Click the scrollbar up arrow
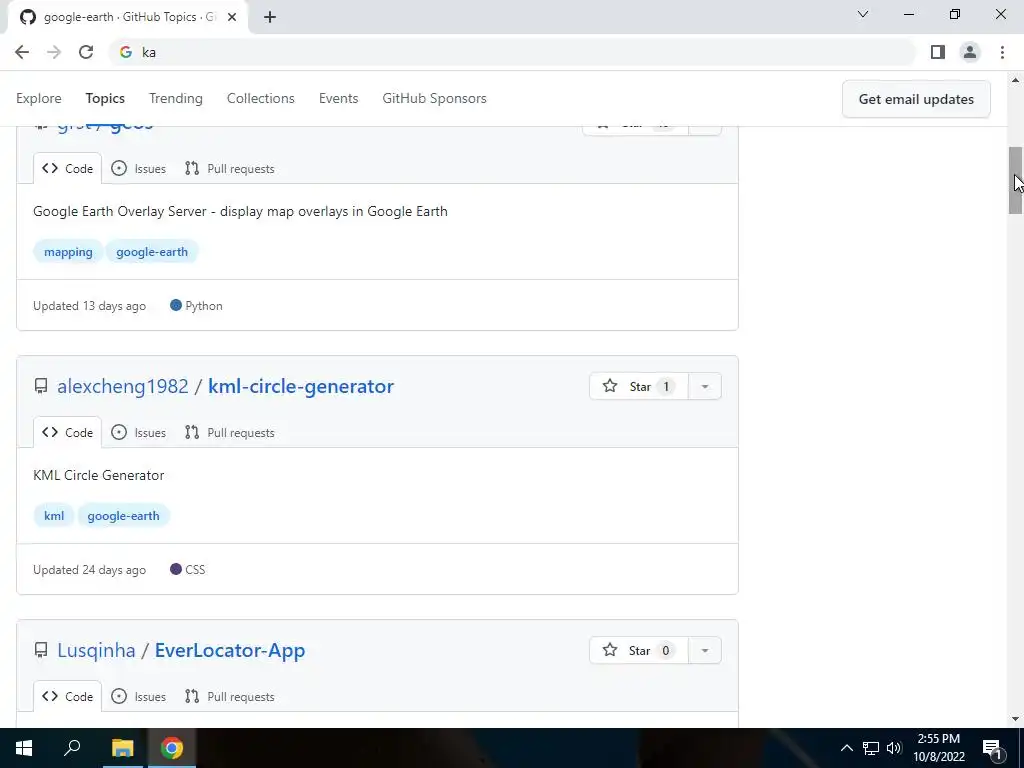The image size is (1024, 768). pyautogui.click(x=1015, y=80)
